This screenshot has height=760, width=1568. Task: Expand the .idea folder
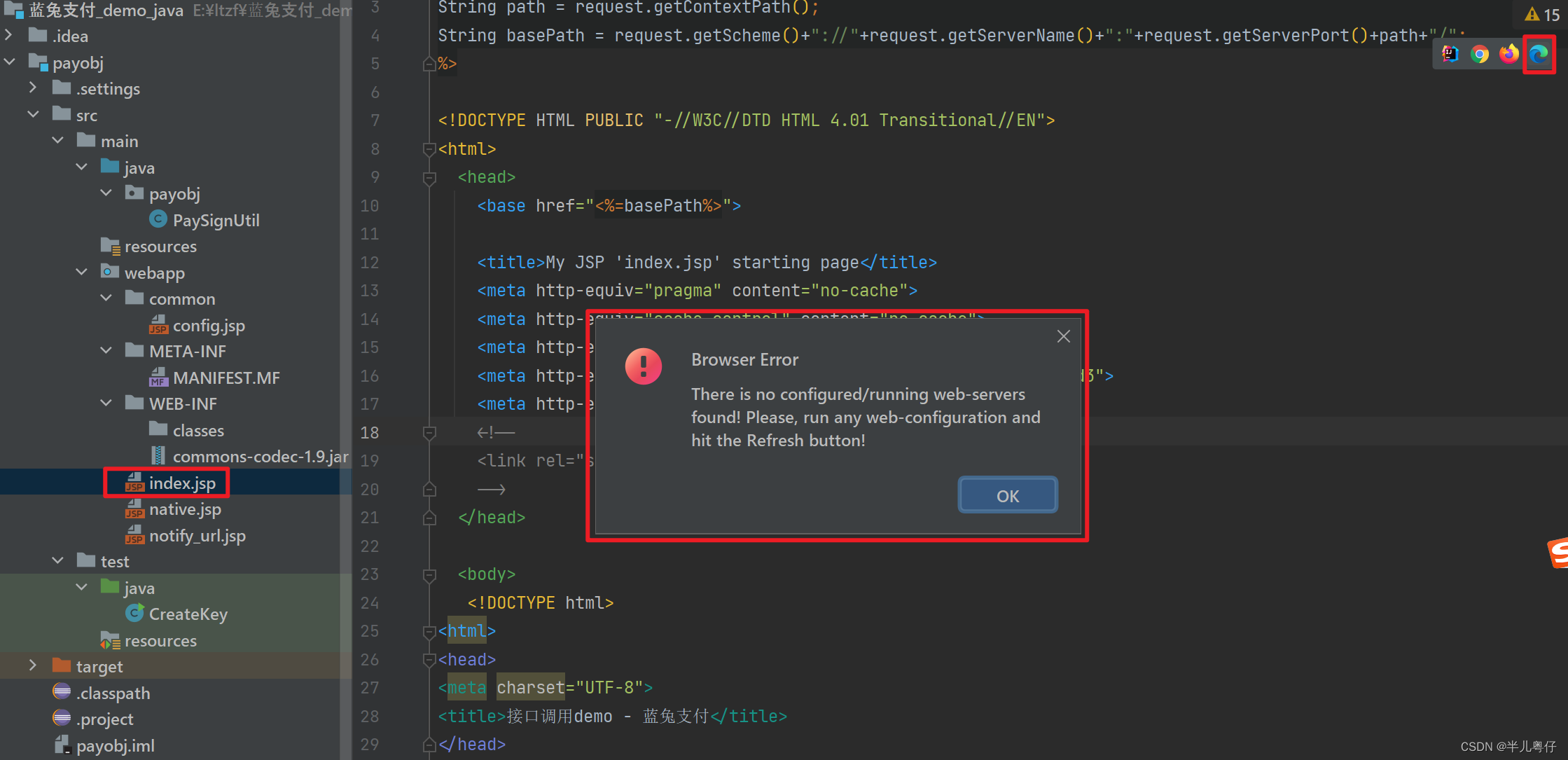(9, 35)
